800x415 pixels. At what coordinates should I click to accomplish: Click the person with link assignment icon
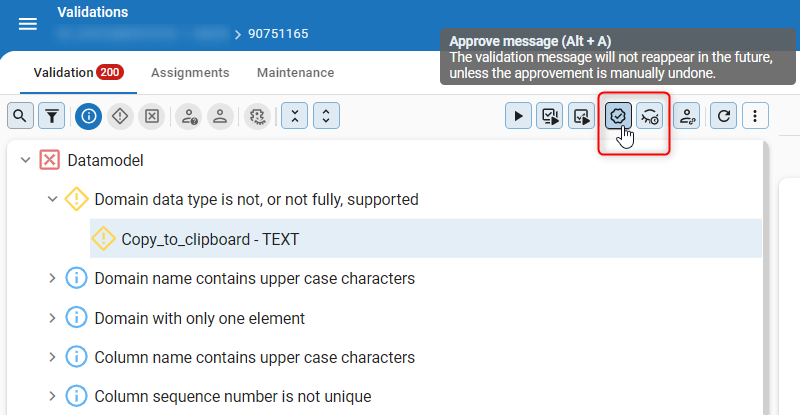686,116
